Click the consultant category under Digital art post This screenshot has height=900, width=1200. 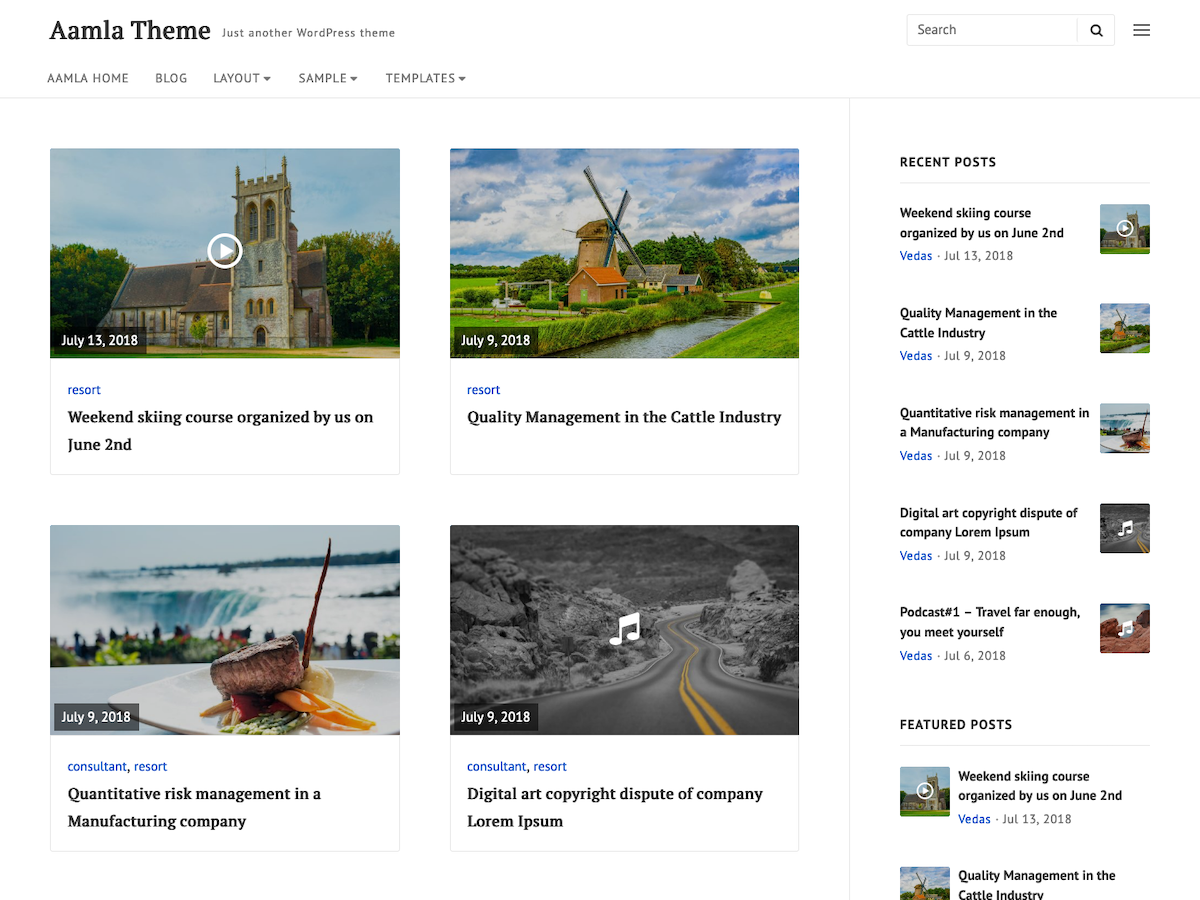496,767
